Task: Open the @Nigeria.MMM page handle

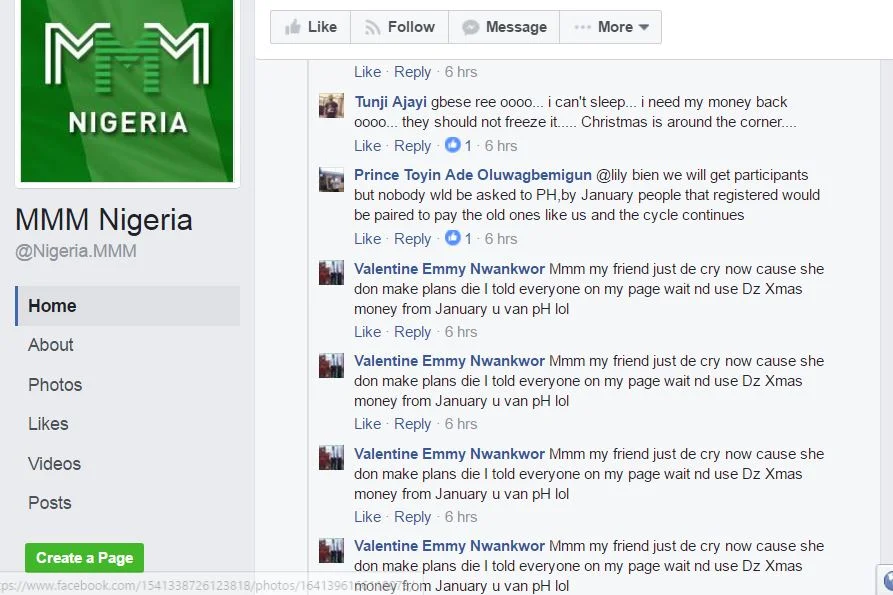Action: point(76,252)
